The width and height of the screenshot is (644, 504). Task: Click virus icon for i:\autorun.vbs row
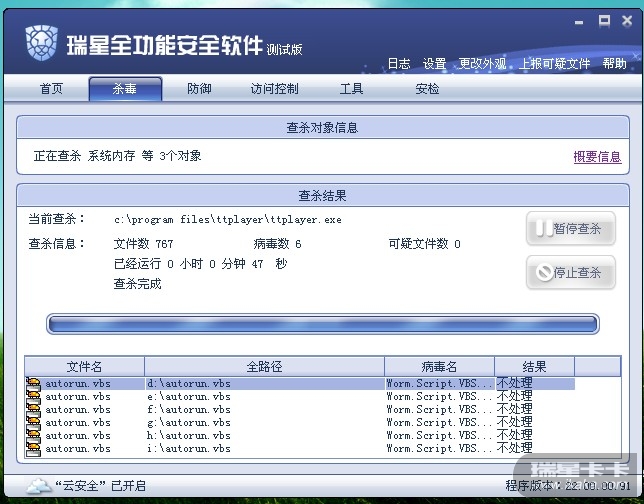33,449
